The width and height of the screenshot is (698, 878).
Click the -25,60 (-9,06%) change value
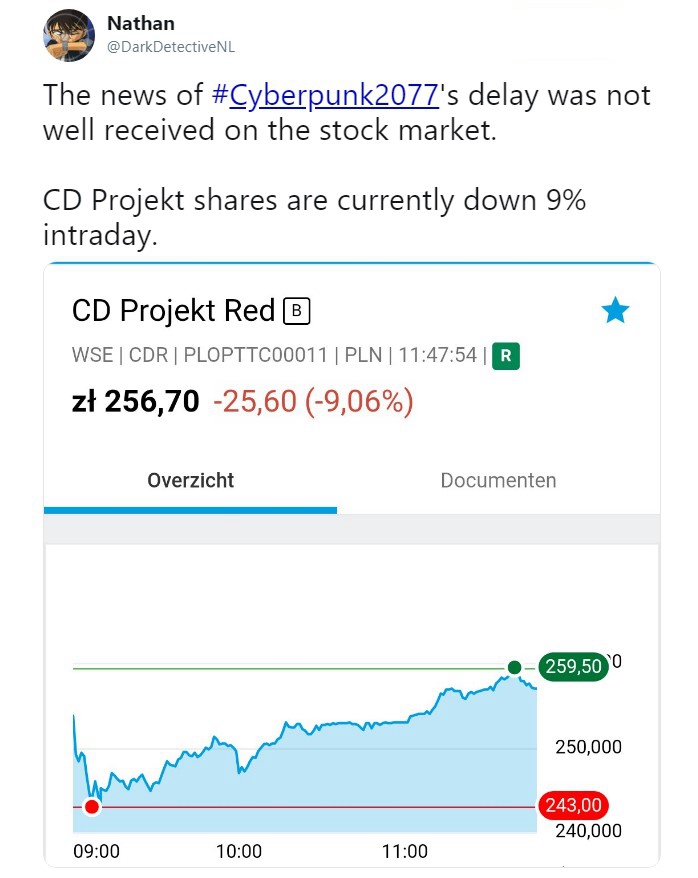[x=313, y=401]
